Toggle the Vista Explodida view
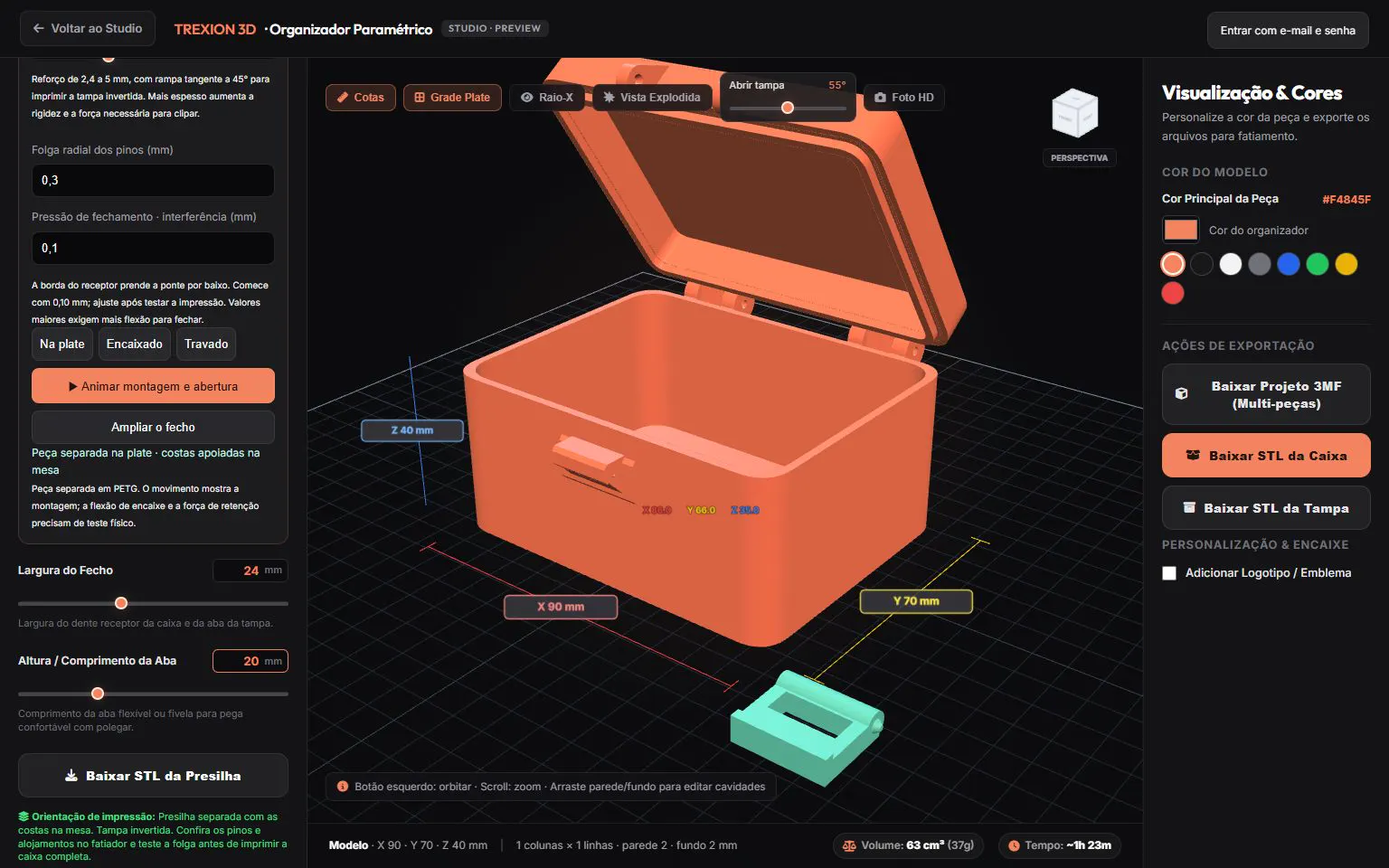The width and height of the screenshot is (1389, 868). 652,97
